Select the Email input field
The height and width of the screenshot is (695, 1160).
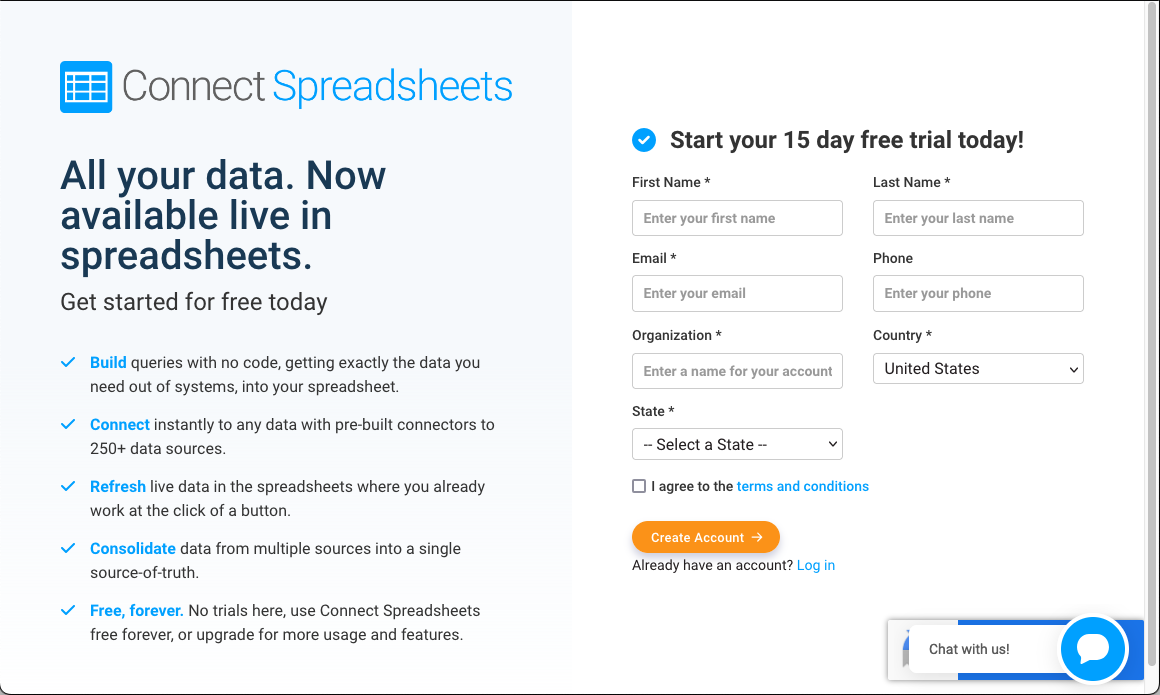(x=737, y=293)
